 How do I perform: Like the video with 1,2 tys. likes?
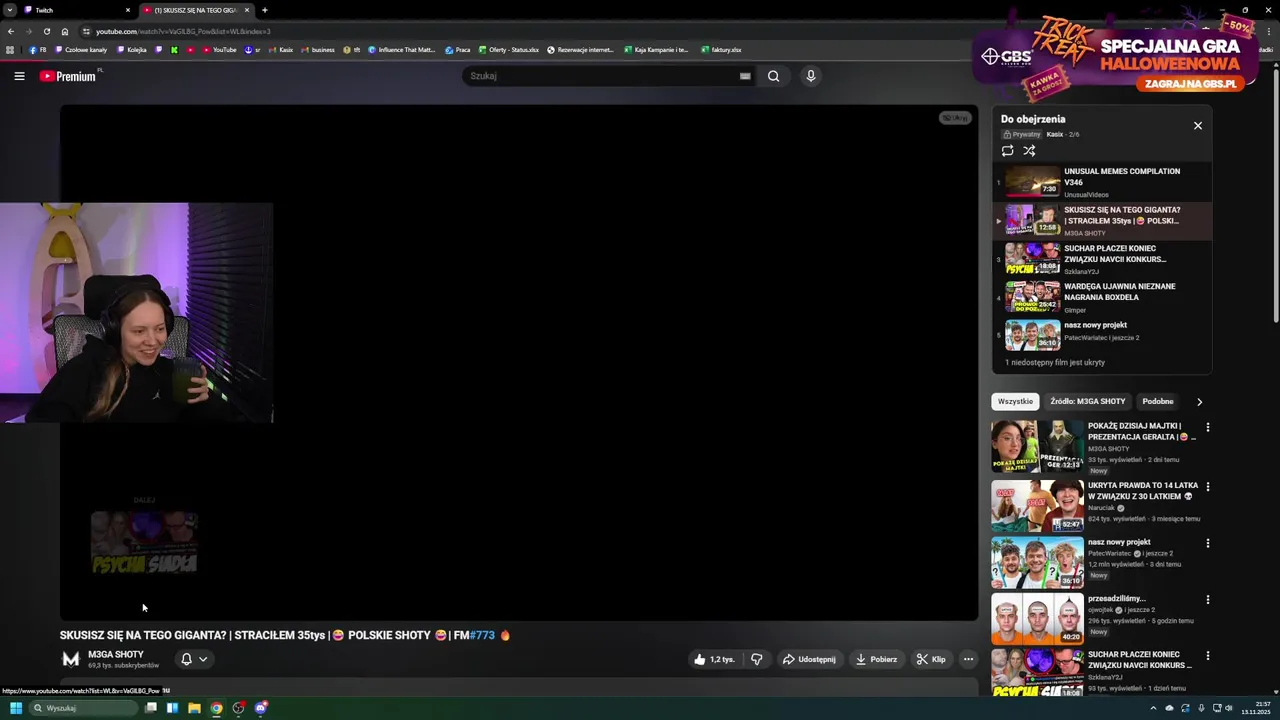click(x=714, y=659)
